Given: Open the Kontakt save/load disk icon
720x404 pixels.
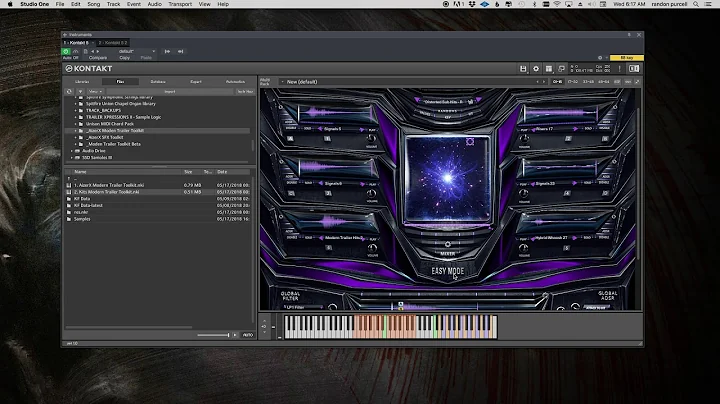Looking at the screenshot, I should point(523,69).
